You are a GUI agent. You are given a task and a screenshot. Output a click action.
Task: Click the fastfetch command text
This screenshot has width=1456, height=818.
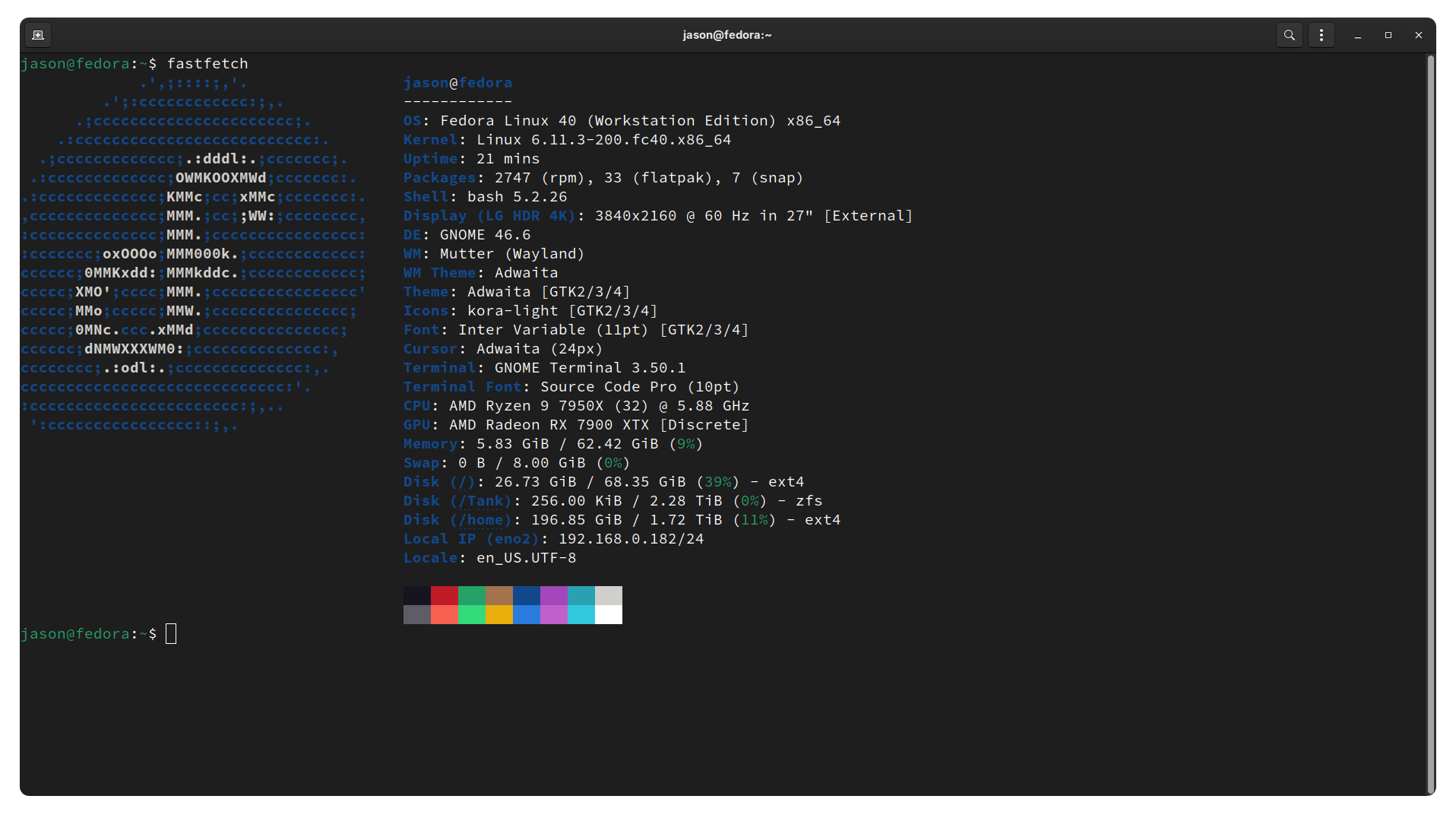click(207, 64)
